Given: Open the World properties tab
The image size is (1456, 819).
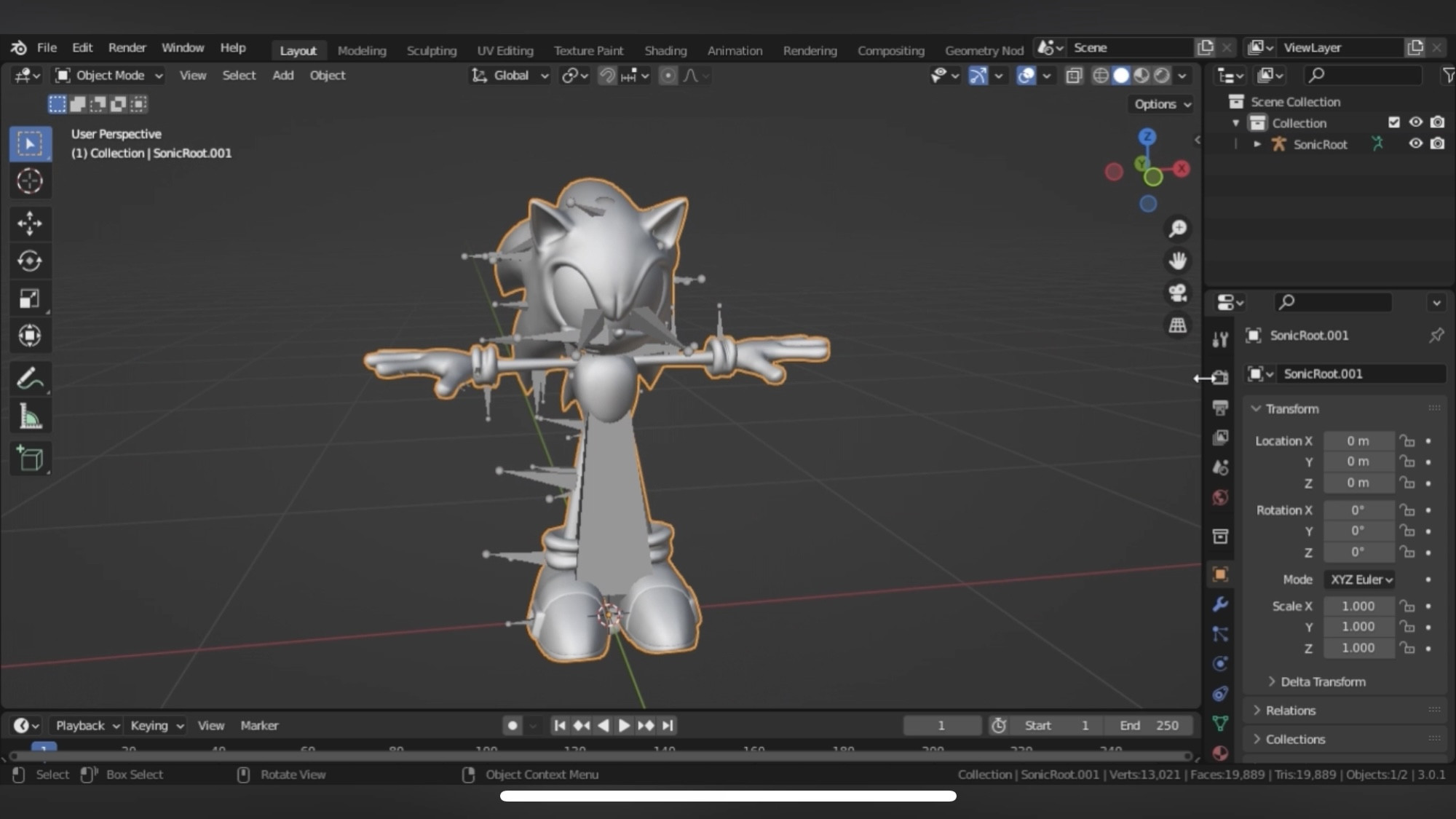Looking at the screenshot, I should click(1221, 495).
